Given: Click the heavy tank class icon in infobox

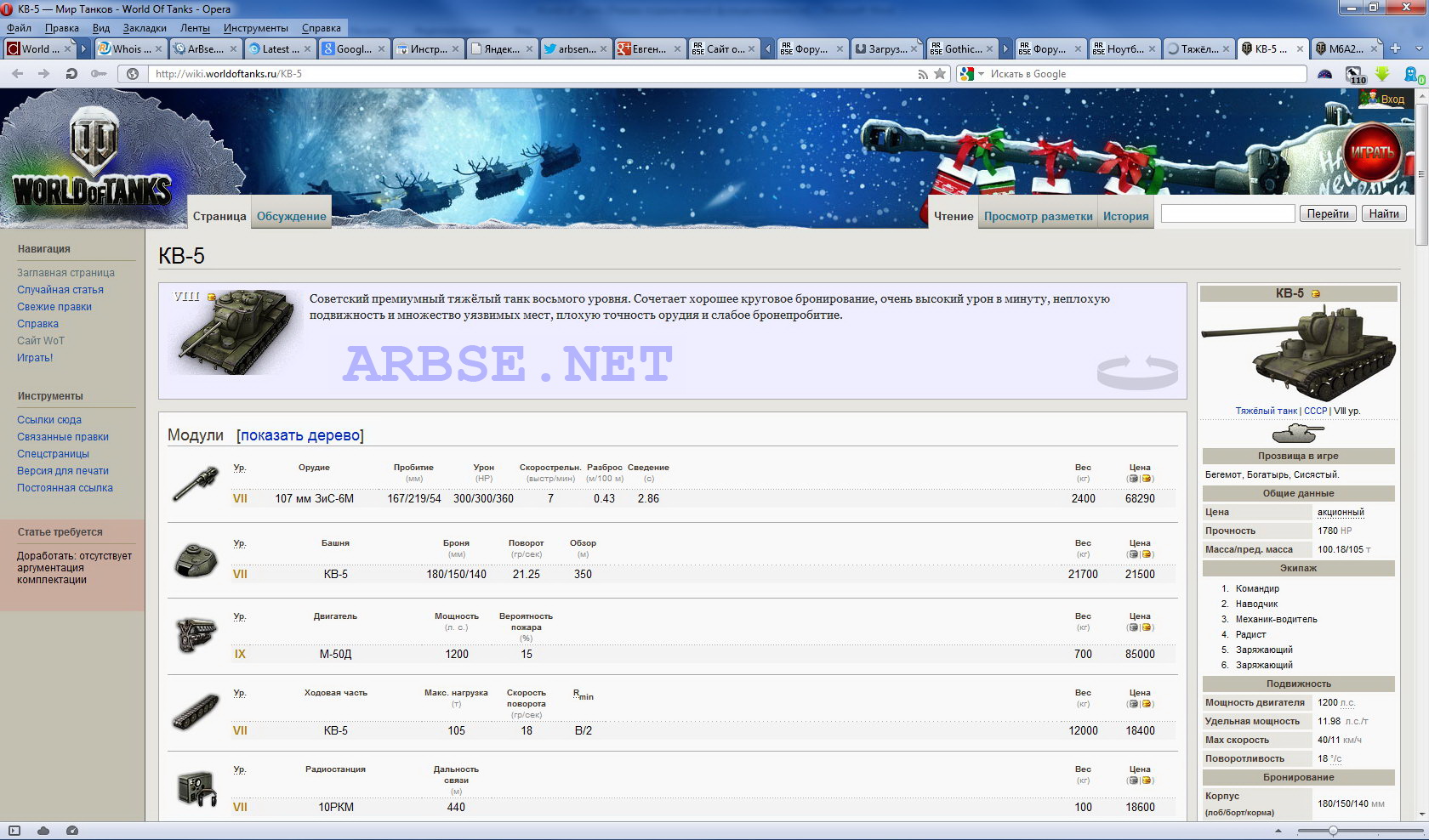Looking at the screenshot, I should [x=1298, y=434].
